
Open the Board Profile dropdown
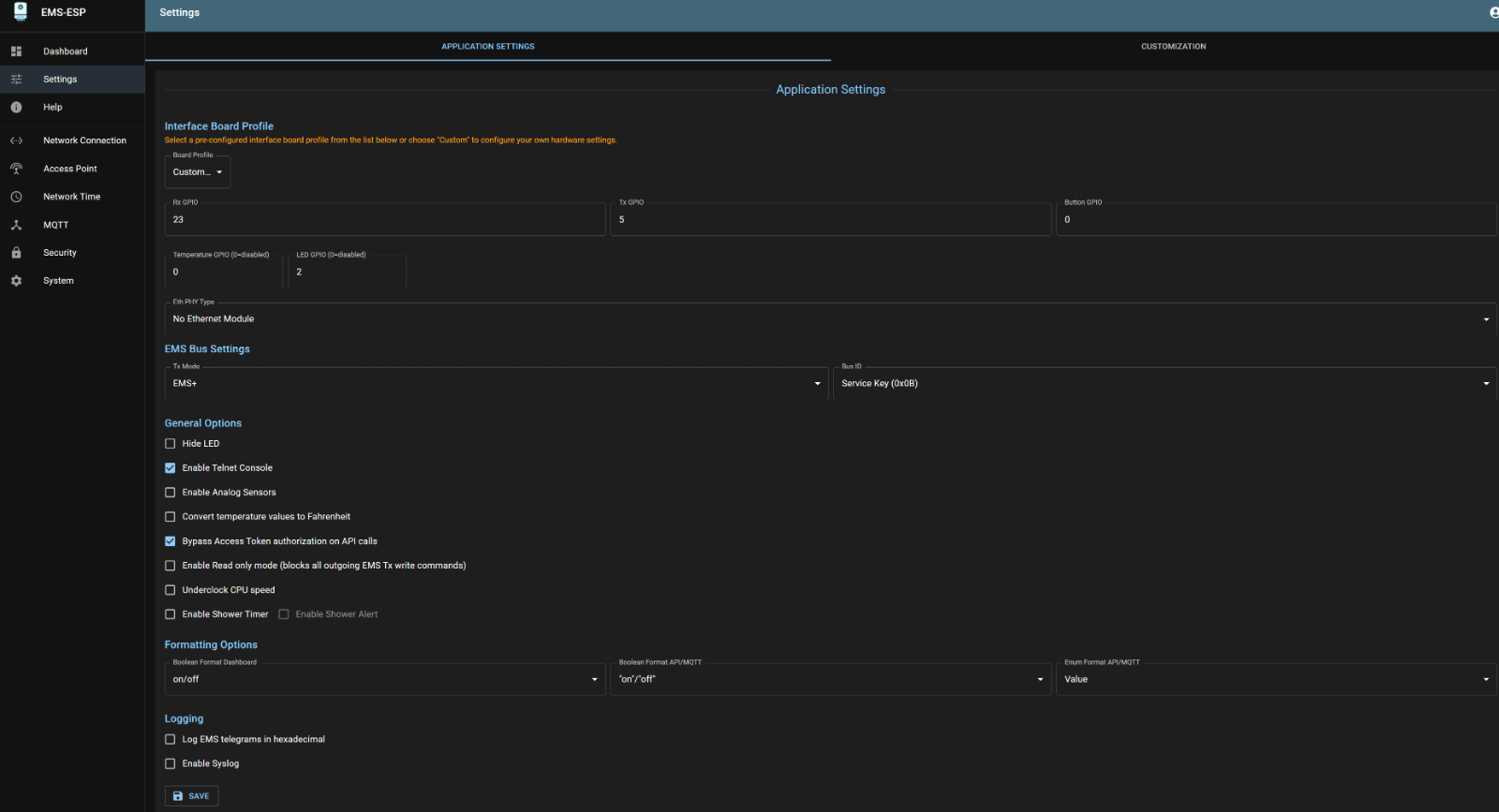tap(198, 172)
